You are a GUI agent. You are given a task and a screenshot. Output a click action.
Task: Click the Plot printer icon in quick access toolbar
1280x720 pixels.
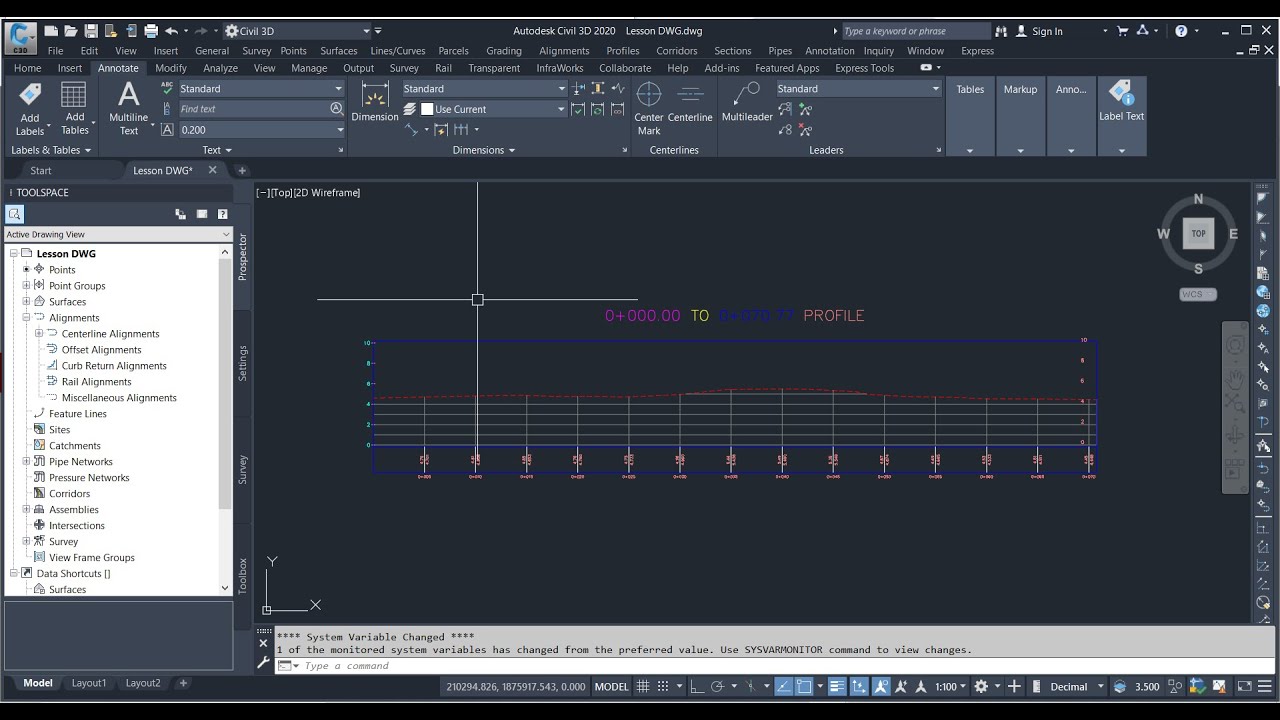click(x=151, y=31)
